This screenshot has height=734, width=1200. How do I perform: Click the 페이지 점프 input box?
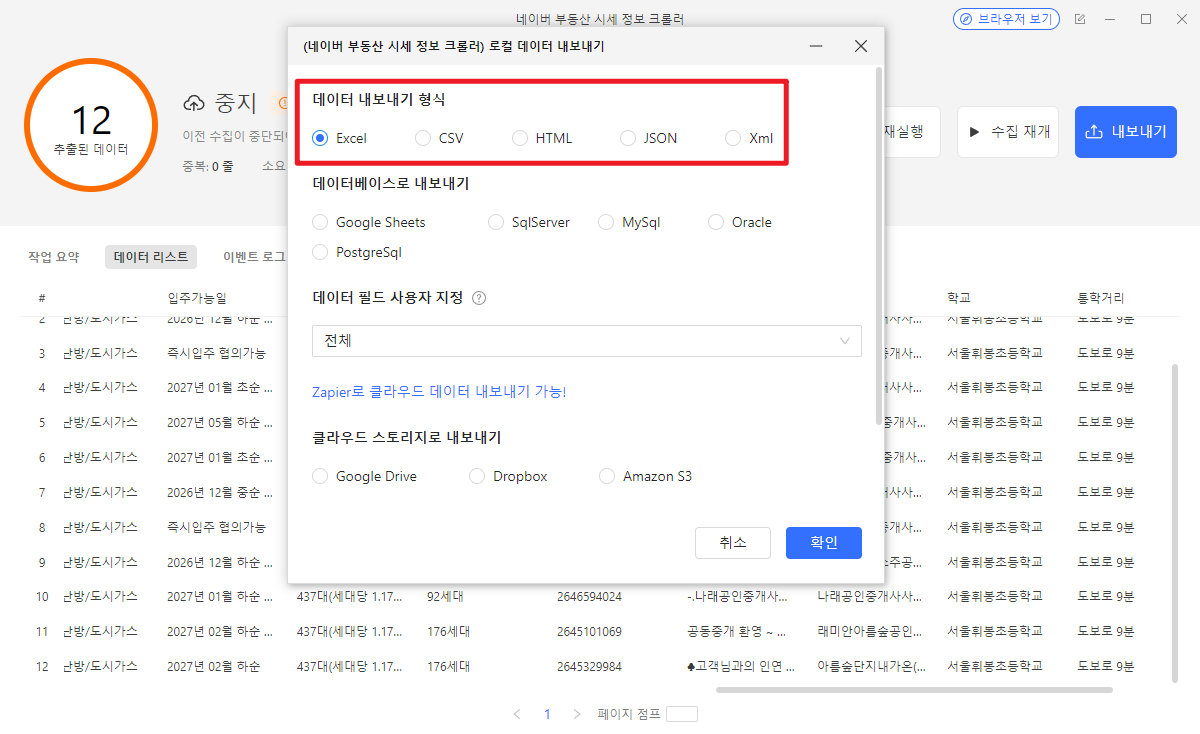tap(682, 714)
